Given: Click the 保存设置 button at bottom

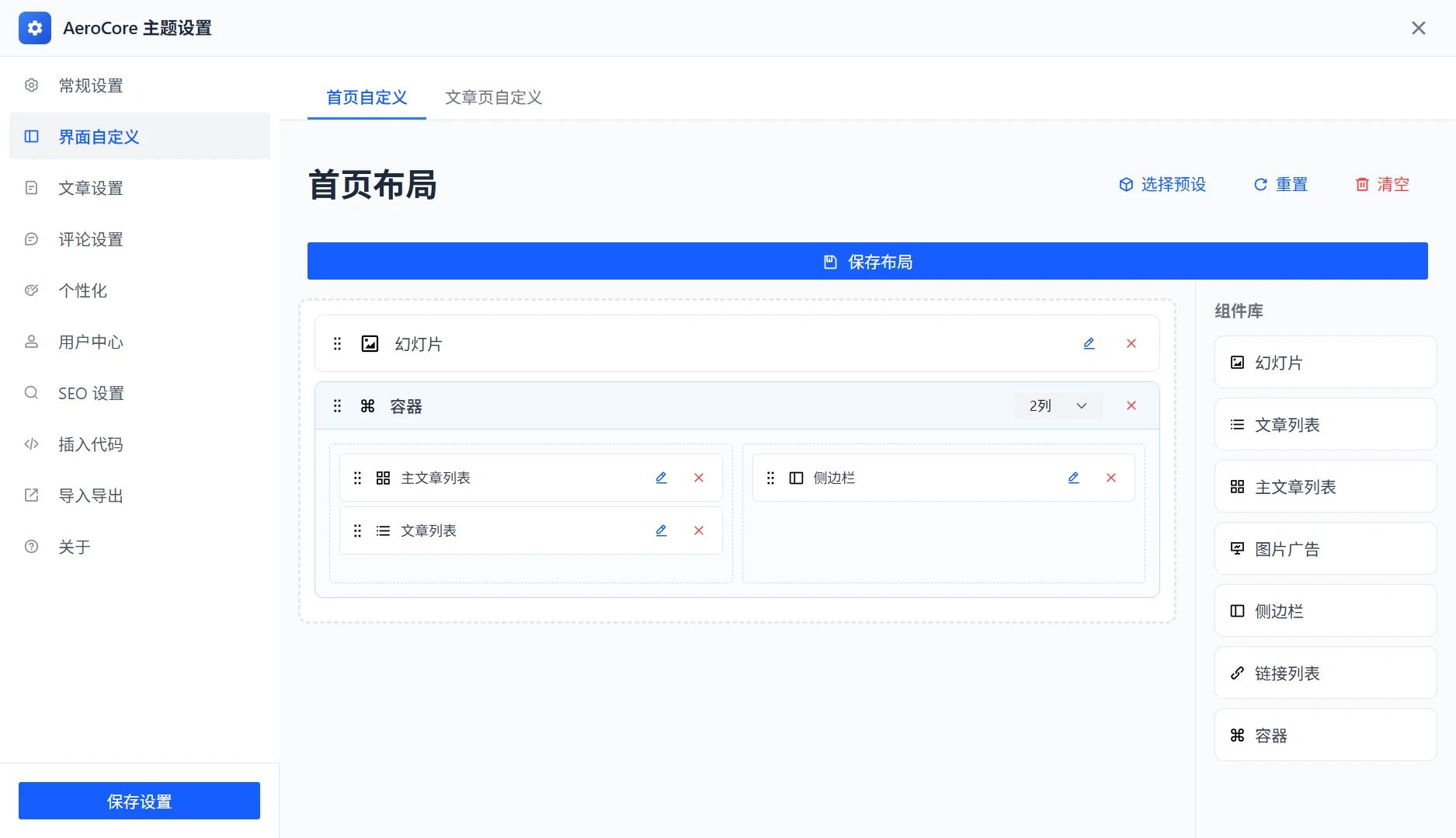Looking at the screenshot, I should pyautogui.click(x=139, y=800).
